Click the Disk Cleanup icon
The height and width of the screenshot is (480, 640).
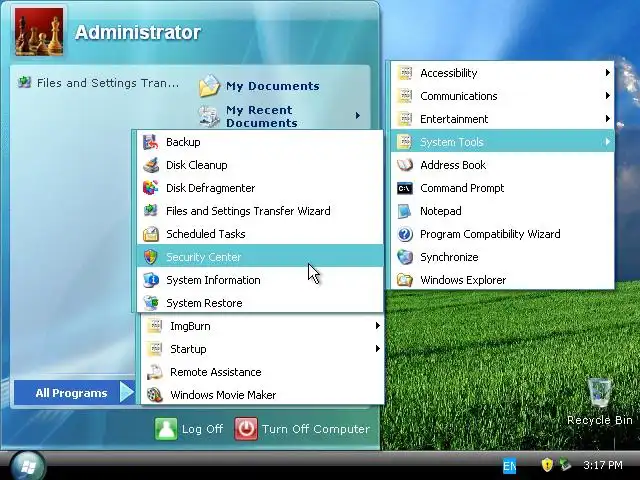[151, 165]
